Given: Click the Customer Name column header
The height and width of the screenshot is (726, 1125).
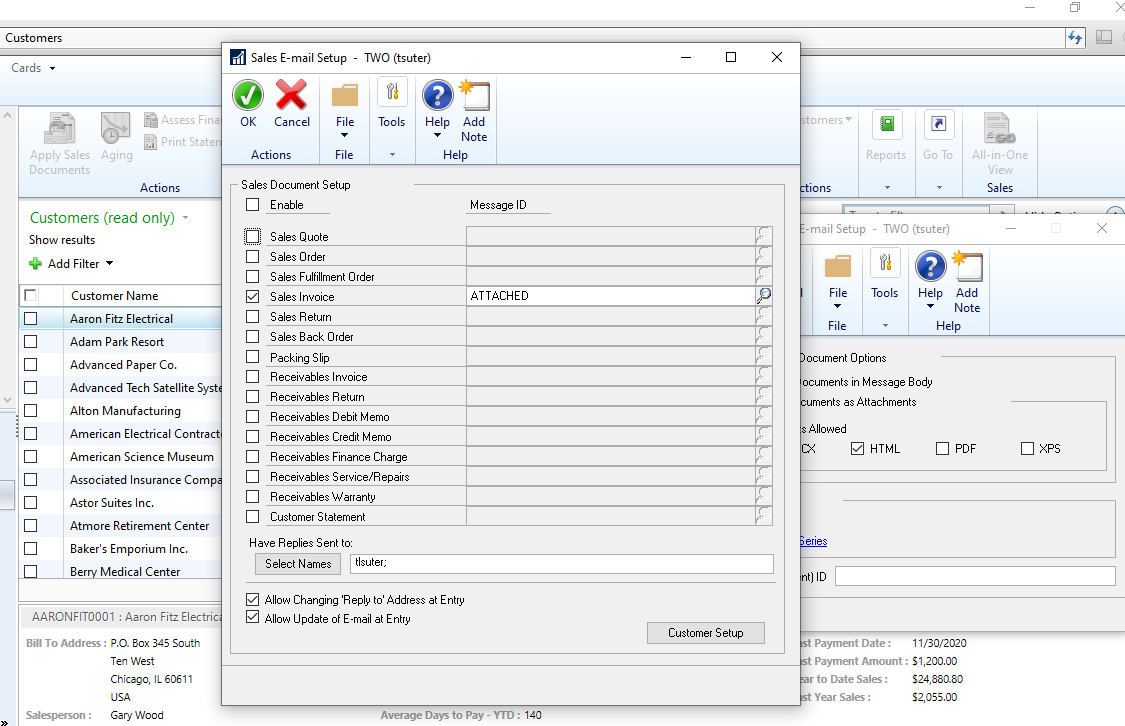Looking at the screenshot, I should (115, 296).
